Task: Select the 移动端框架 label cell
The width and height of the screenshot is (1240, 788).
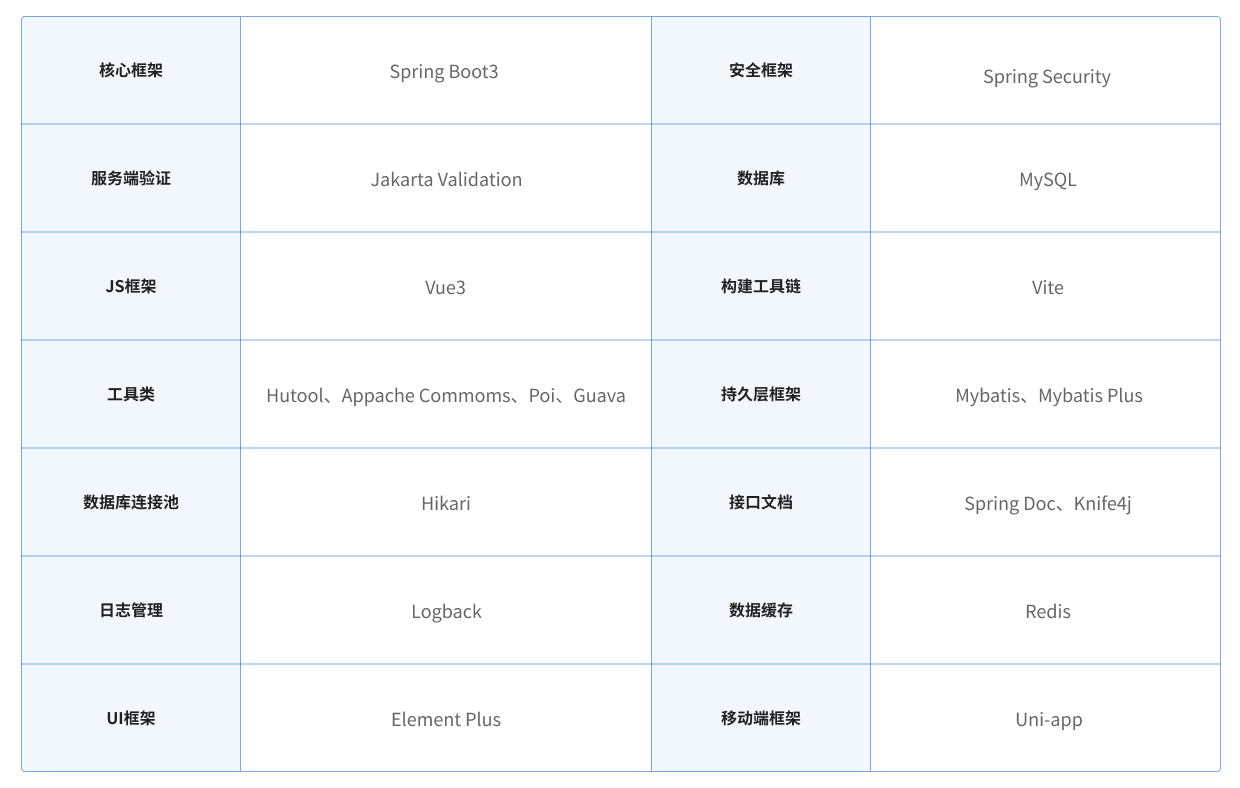Action: 761,717
